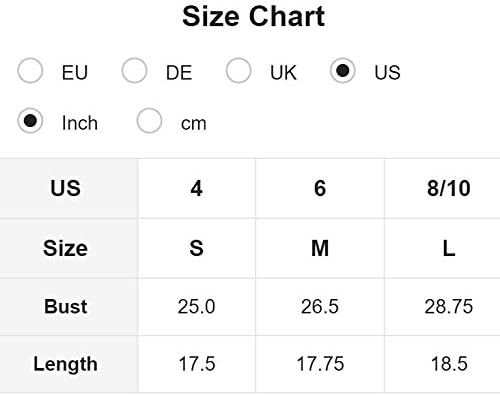
Task: Click the L size cell
Action: (443, 248)
